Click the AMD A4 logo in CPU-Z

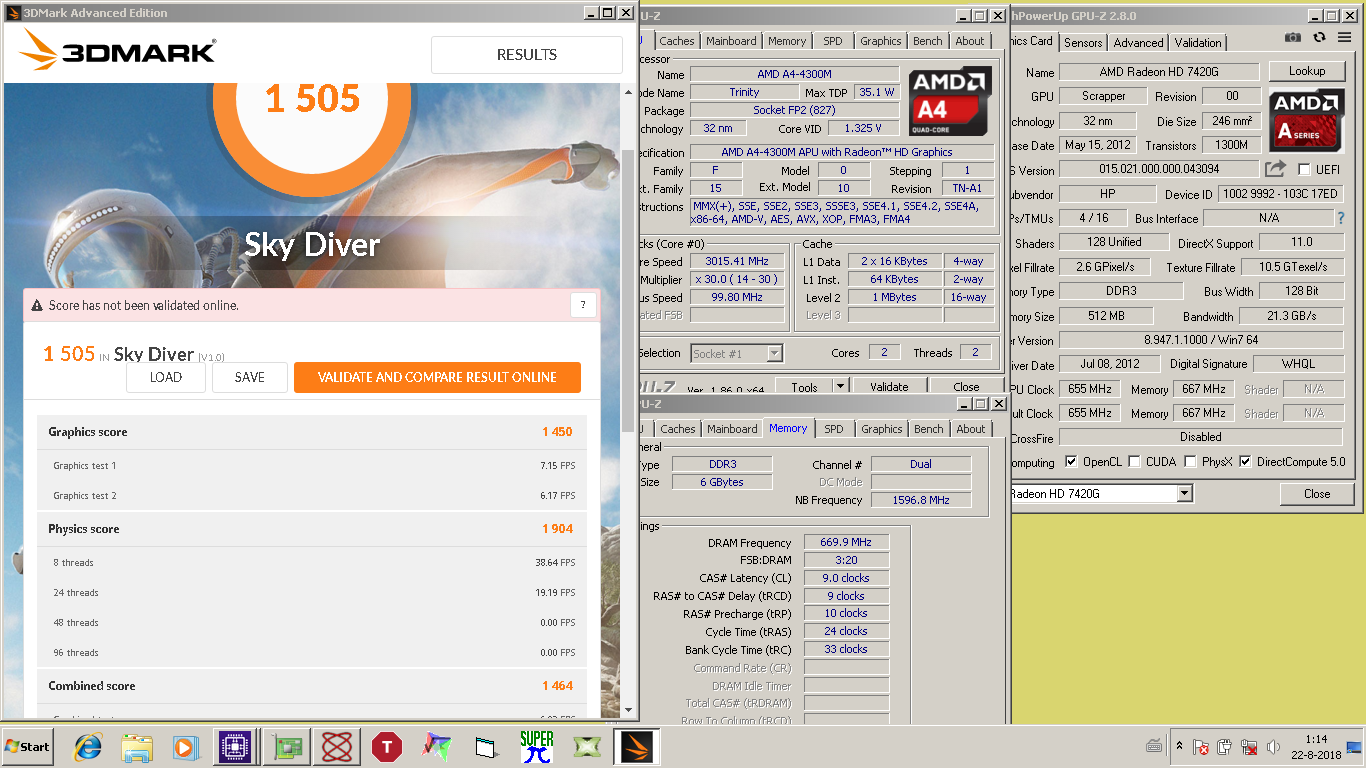tap(950, 101)
